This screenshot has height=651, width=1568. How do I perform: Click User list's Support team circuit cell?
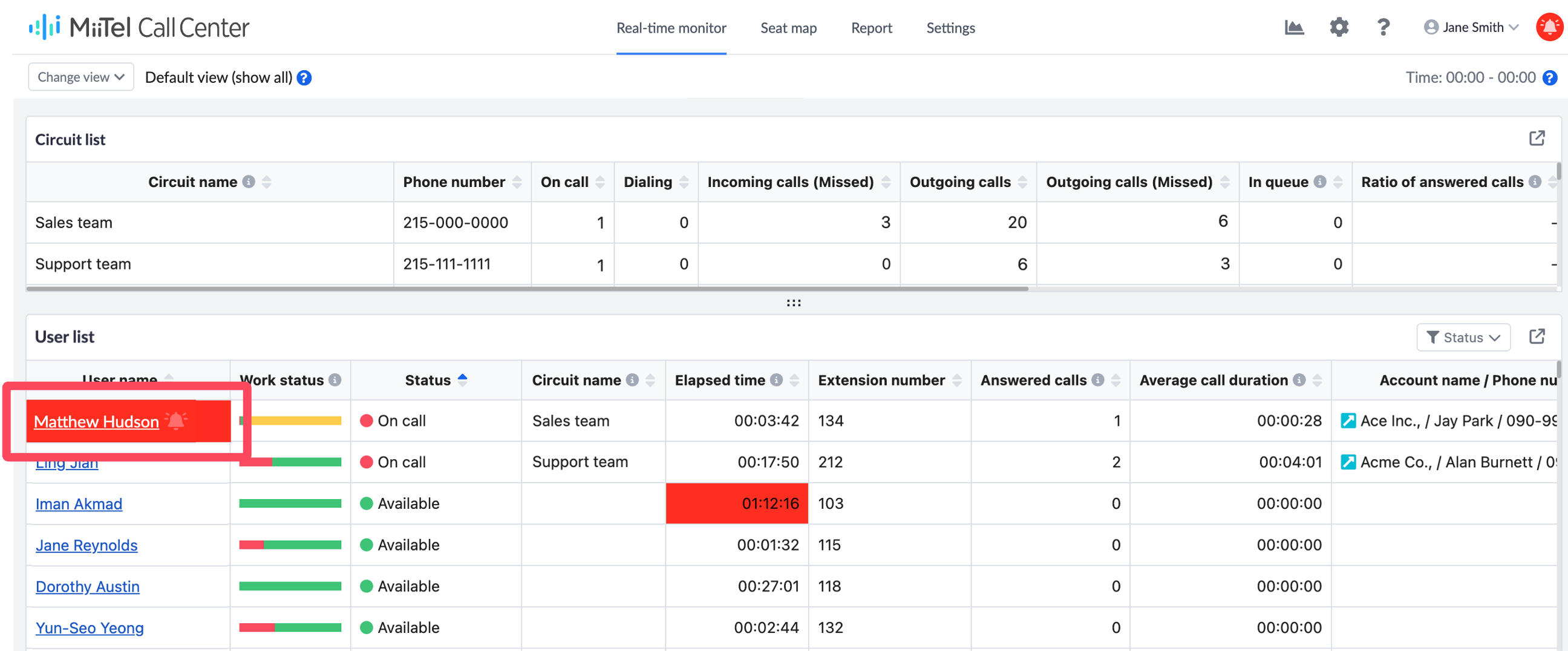pyautogui.click(x=580, y=462)
